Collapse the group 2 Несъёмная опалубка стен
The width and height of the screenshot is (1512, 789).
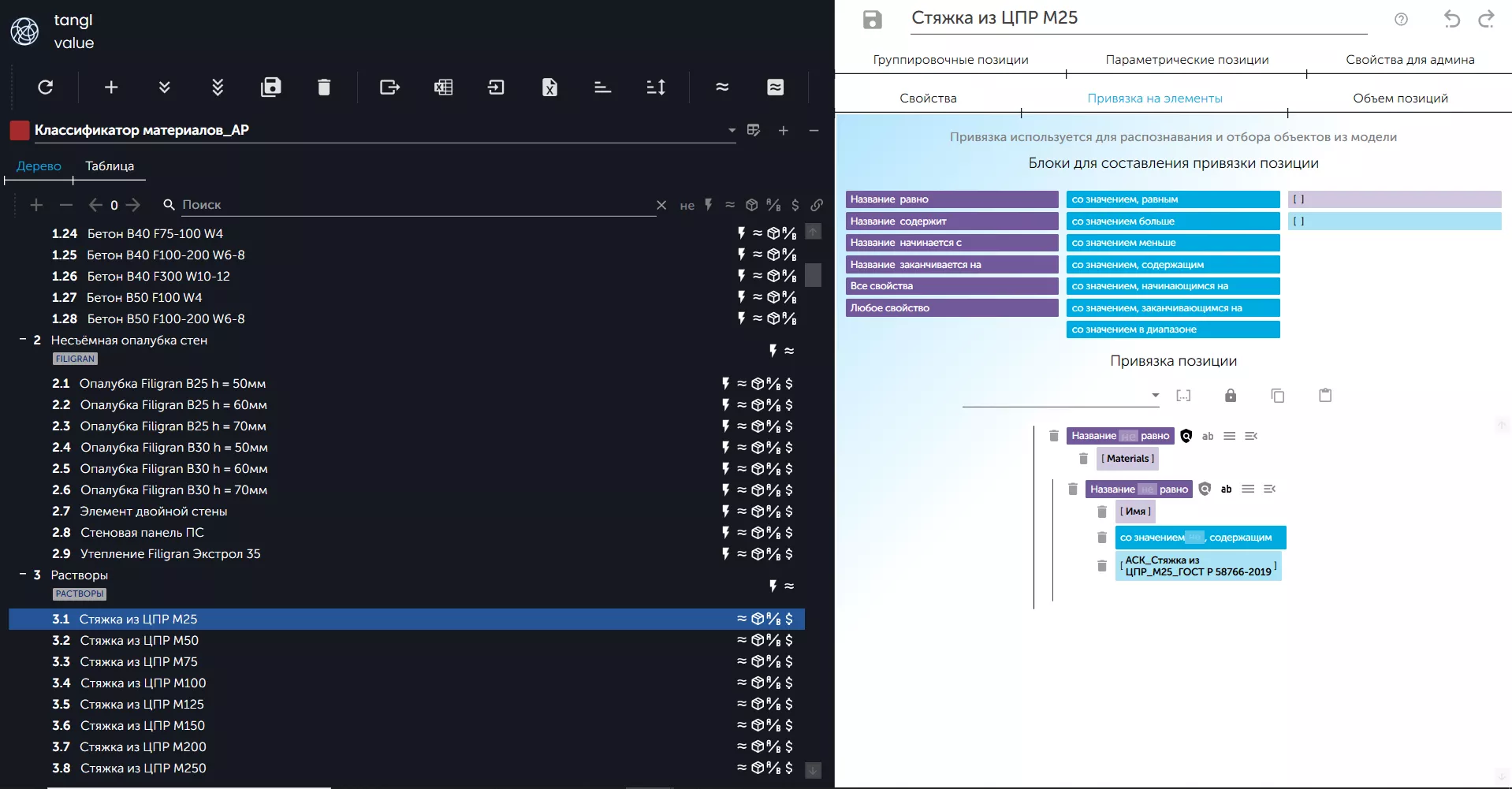coord(23,340)
